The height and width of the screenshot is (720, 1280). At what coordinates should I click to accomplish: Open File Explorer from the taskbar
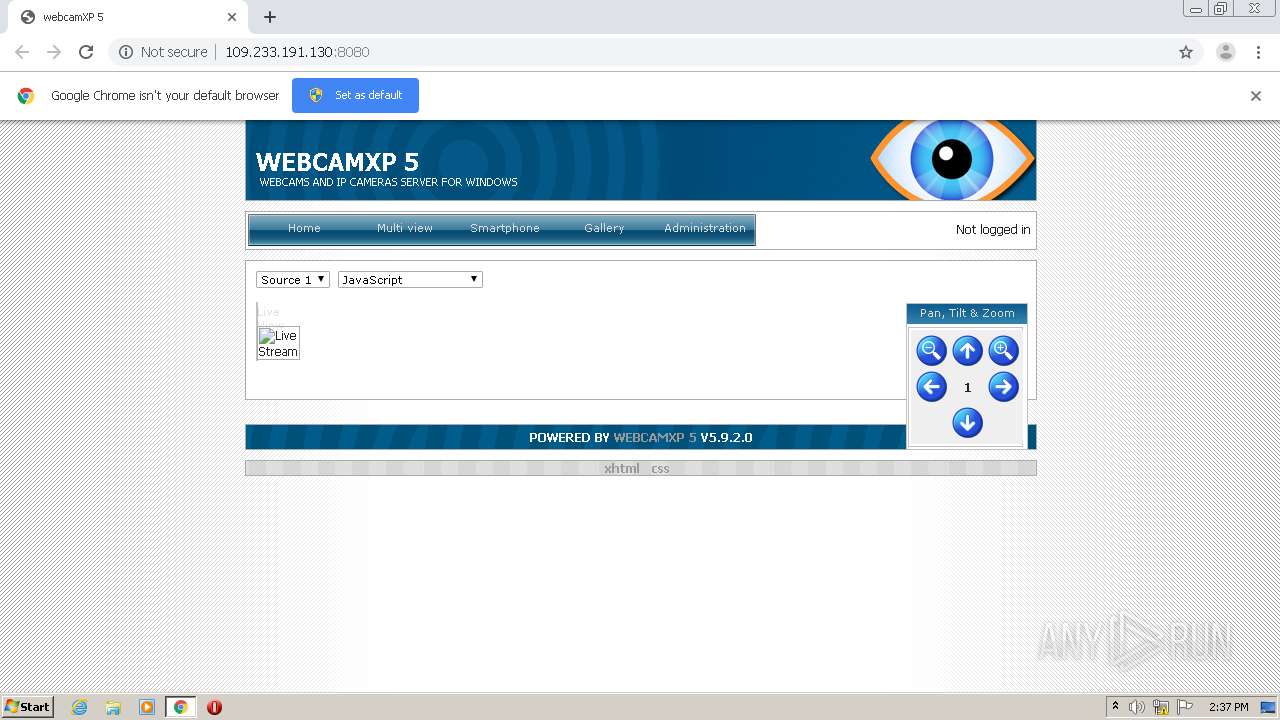point(113,707)
